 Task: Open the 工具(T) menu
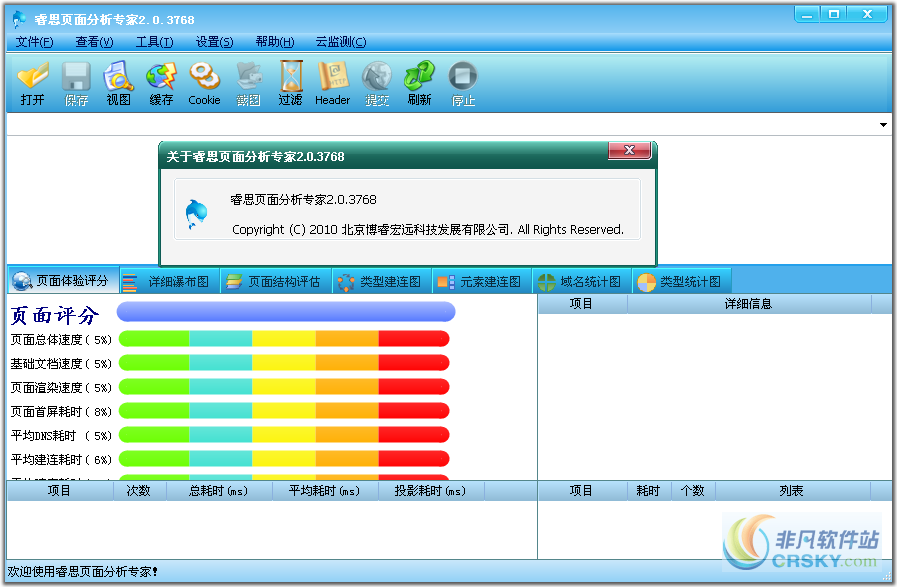154,42
